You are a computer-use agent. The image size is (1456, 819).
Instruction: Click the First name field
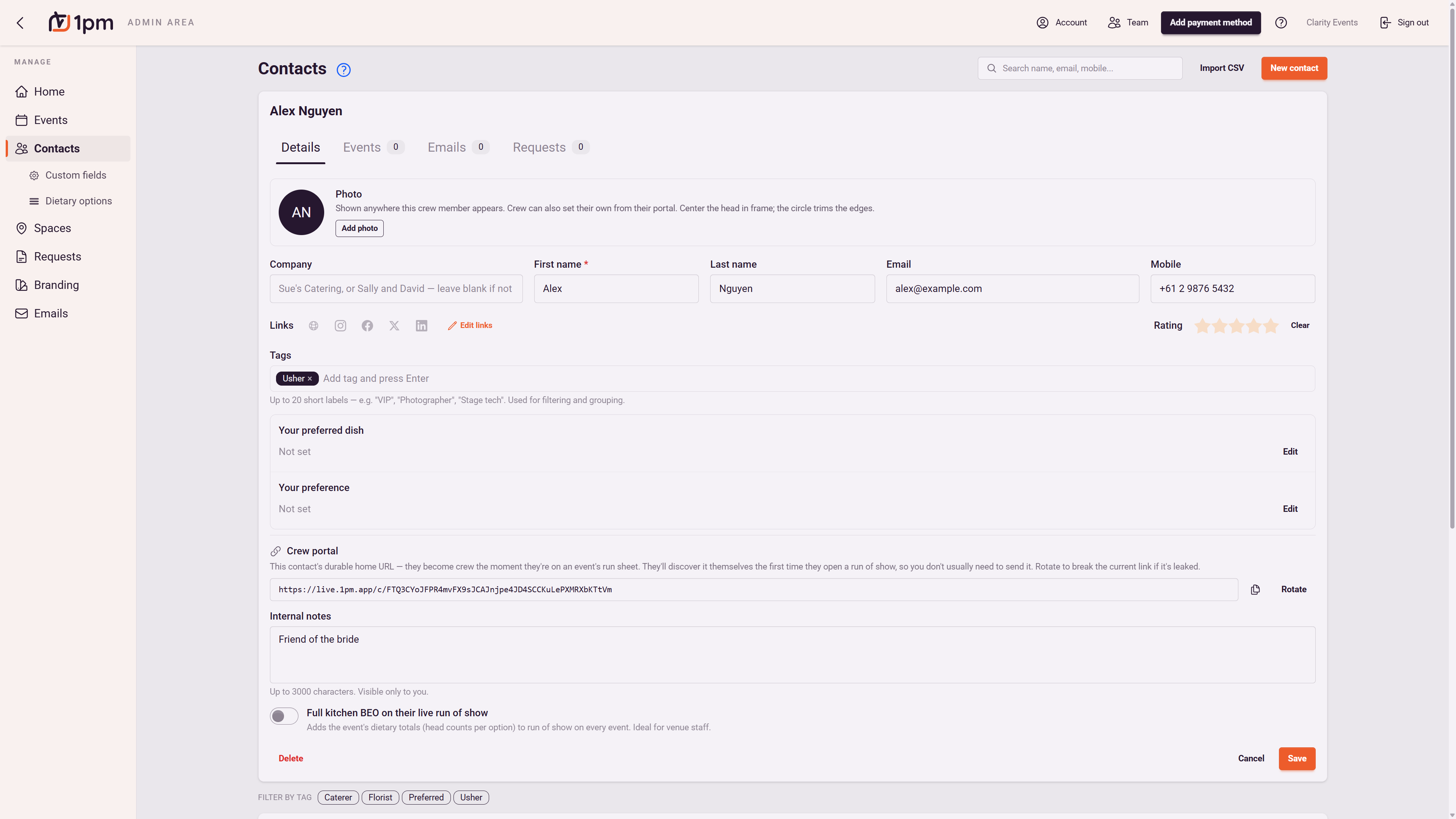point(616,289)
